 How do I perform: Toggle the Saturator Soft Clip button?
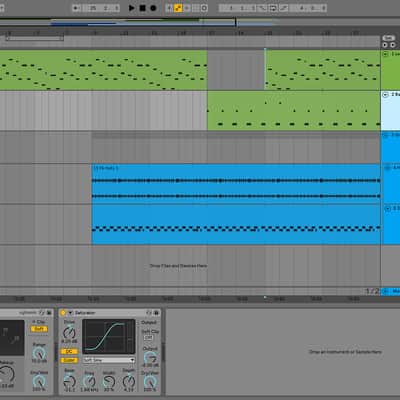point(149,338)
